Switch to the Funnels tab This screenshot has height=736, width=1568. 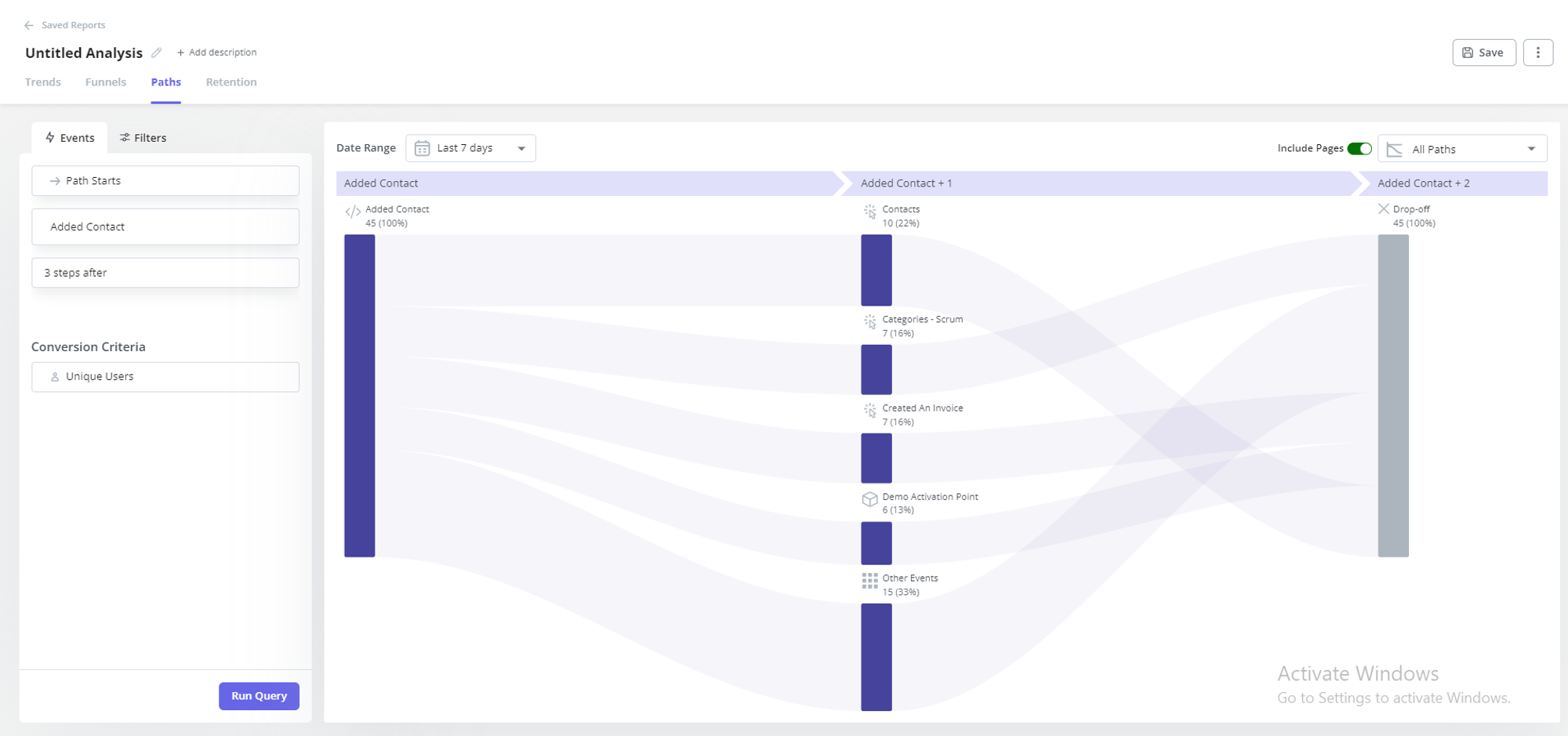(x=105, y=82)
